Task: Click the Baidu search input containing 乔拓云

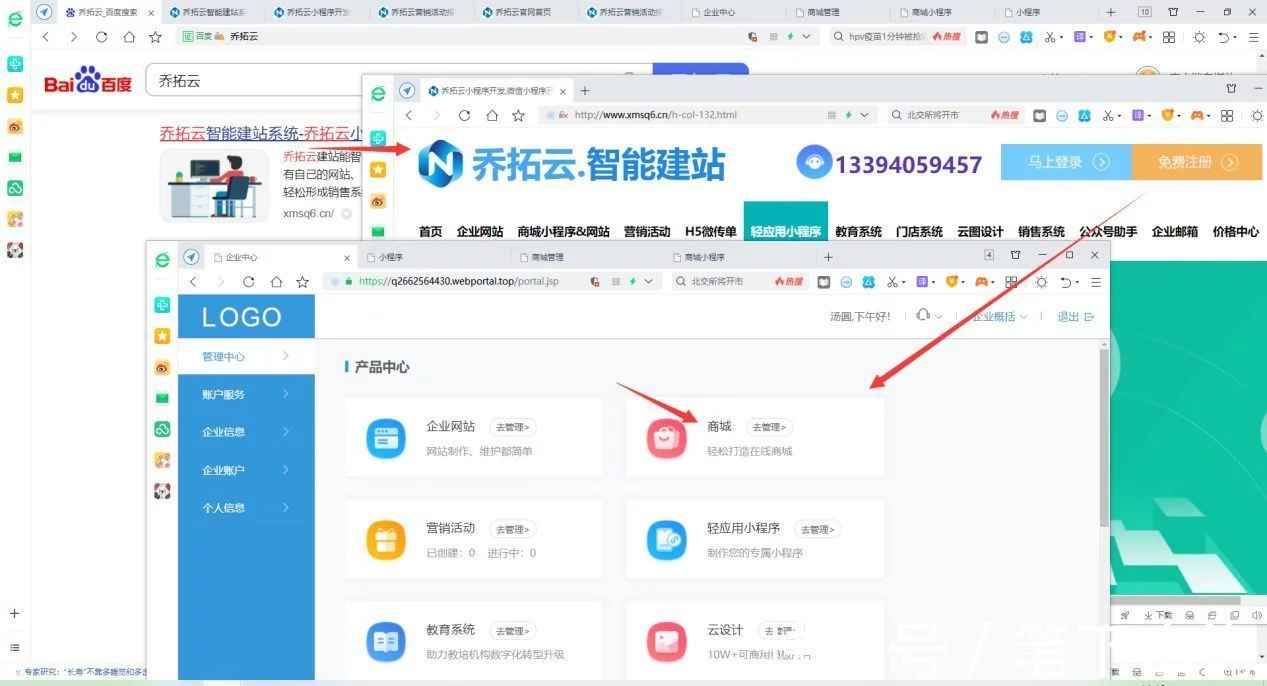Action: click(x=398, y=81)
